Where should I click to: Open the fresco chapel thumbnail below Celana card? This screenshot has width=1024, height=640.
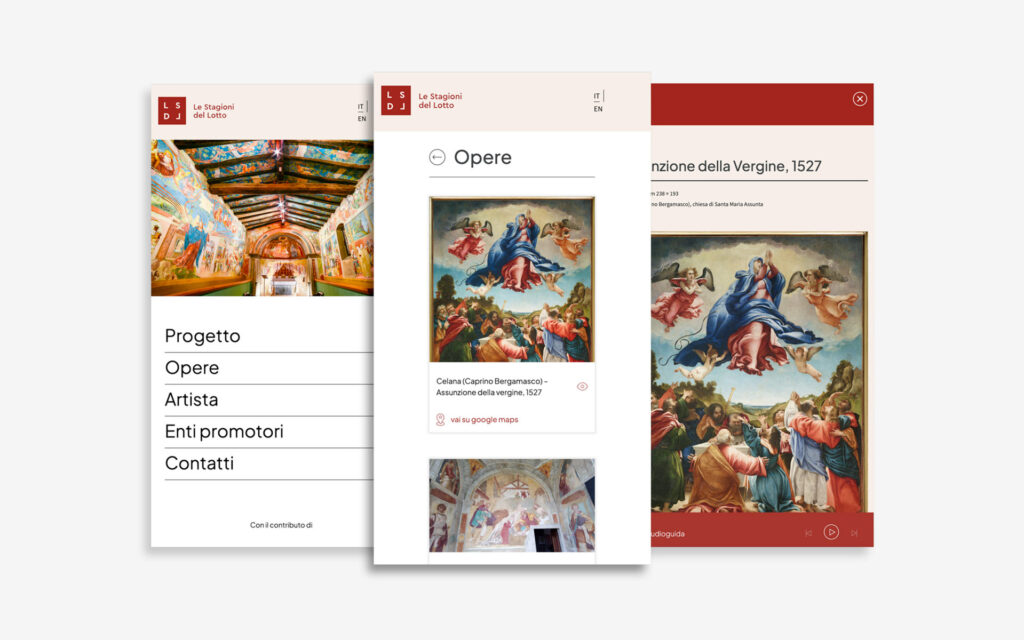512,505
